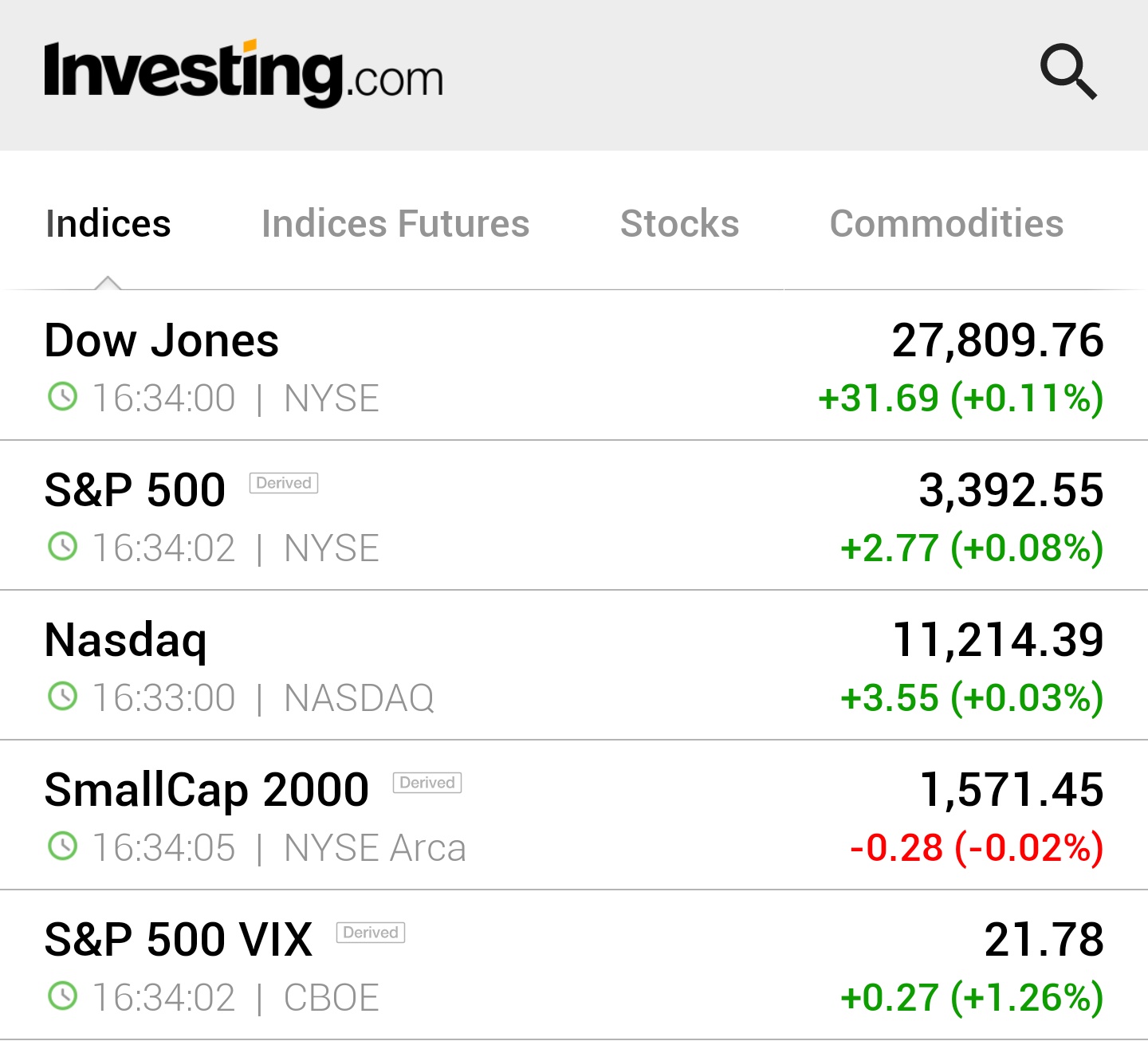Image resolution: width=1148 pixels, height=1041 pixels.
Task: Open search with the magnifying glass icon
Action: coord(1068,73)
